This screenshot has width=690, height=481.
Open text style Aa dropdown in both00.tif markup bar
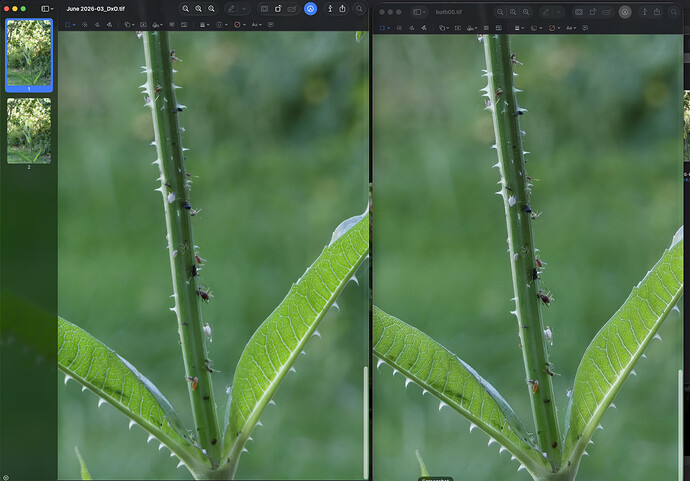coord(571,28)
